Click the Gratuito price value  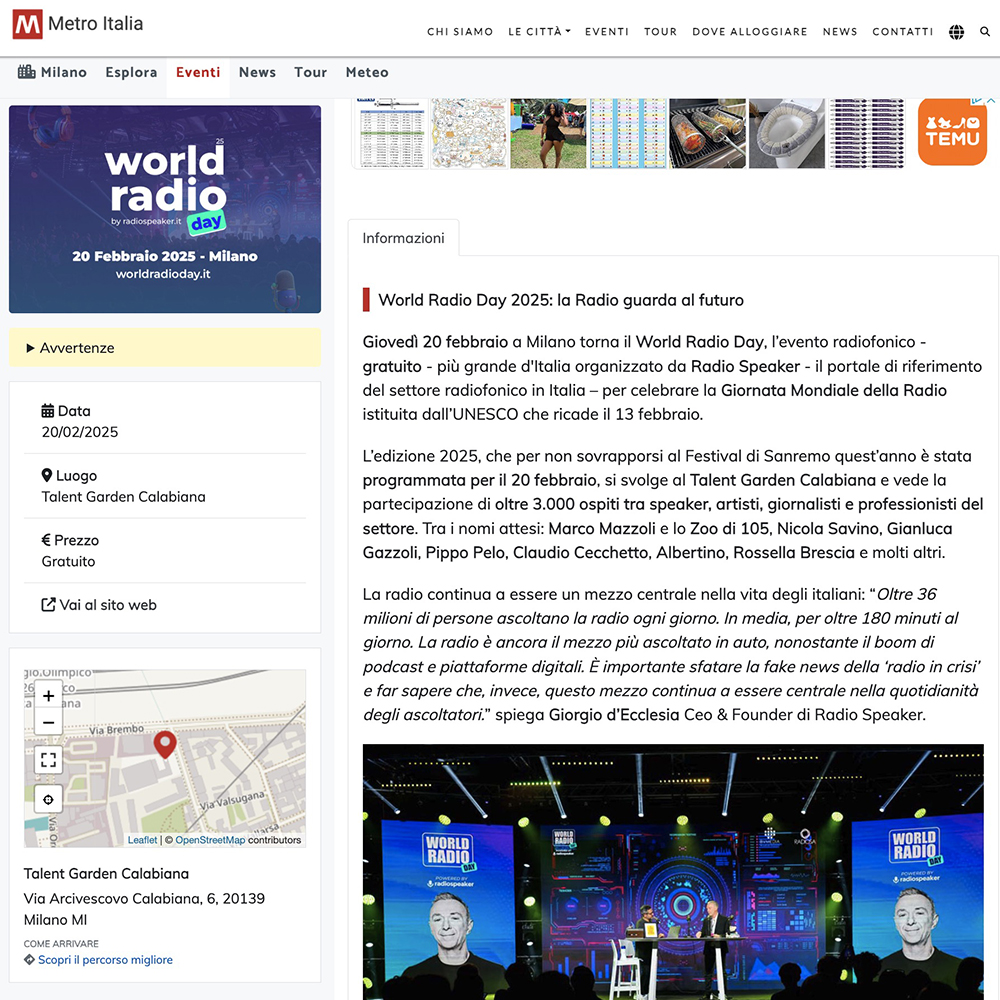click(x=68, y=561)
